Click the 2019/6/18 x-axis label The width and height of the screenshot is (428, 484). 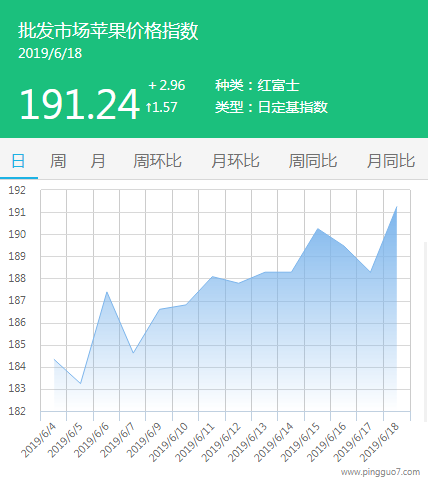pos(379,442)
